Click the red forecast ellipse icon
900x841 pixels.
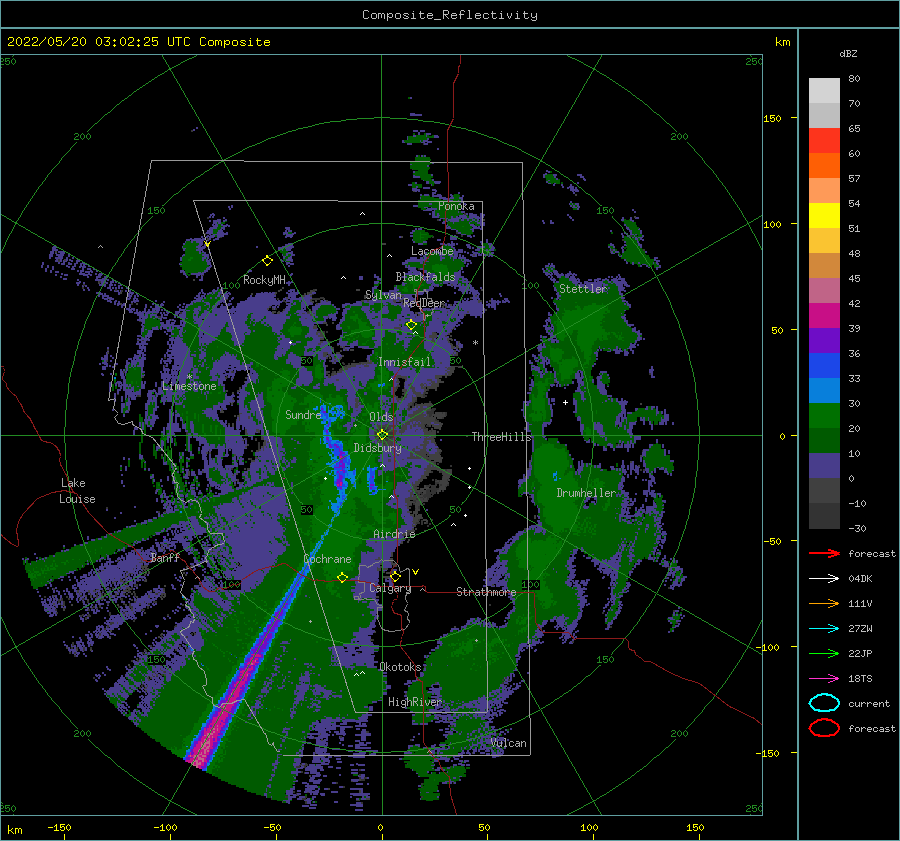pyautogui.click(x=824, y=728)
